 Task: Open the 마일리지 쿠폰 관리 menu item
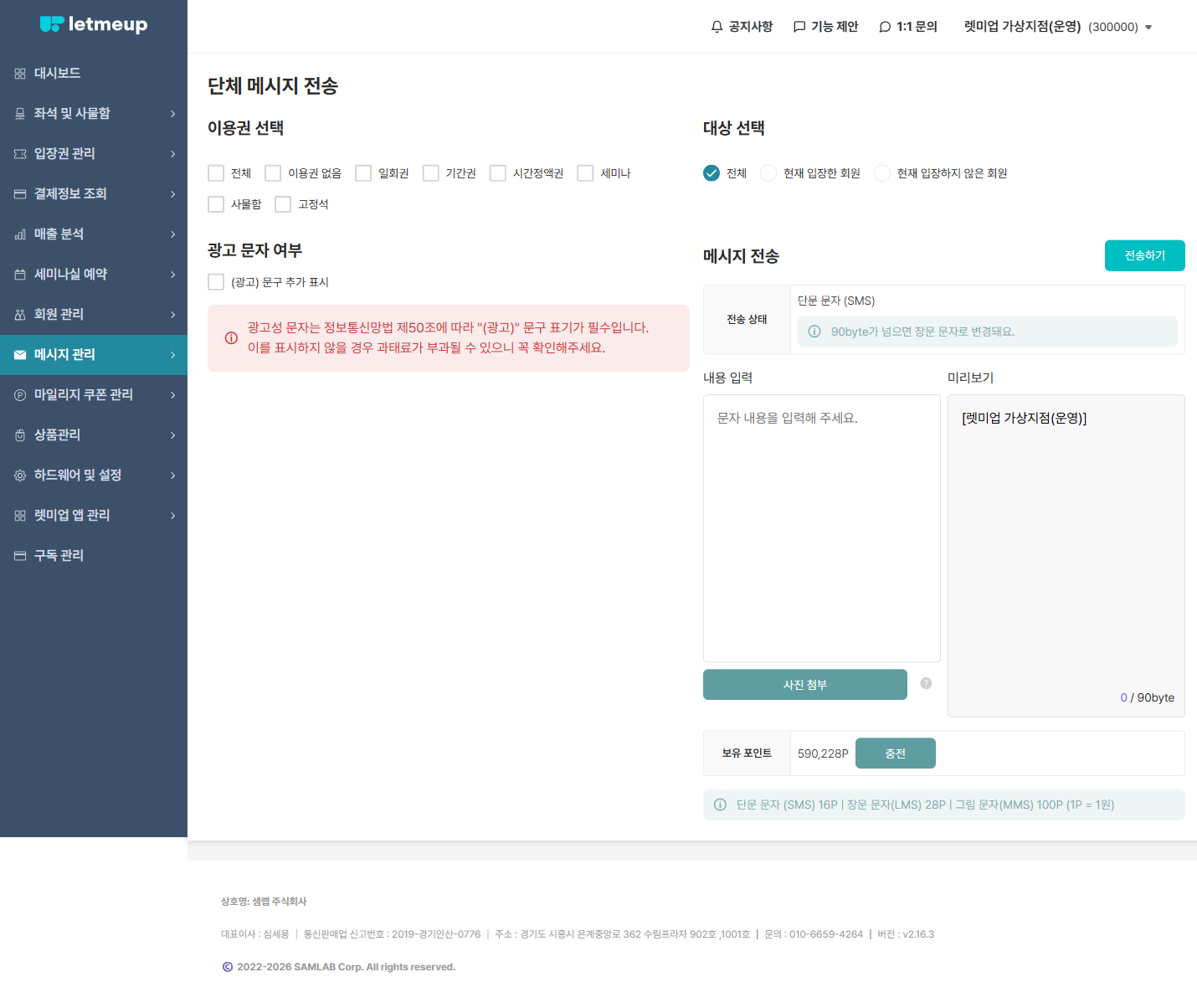(x=94, y=395)
